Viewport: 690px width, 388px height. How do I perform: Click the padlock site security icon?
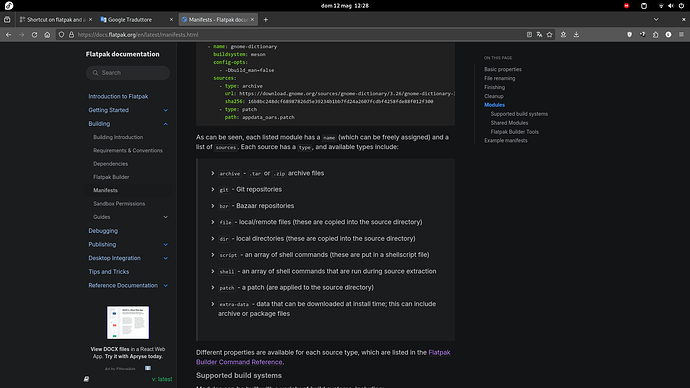pyautogui.click(x=71, y=34)
